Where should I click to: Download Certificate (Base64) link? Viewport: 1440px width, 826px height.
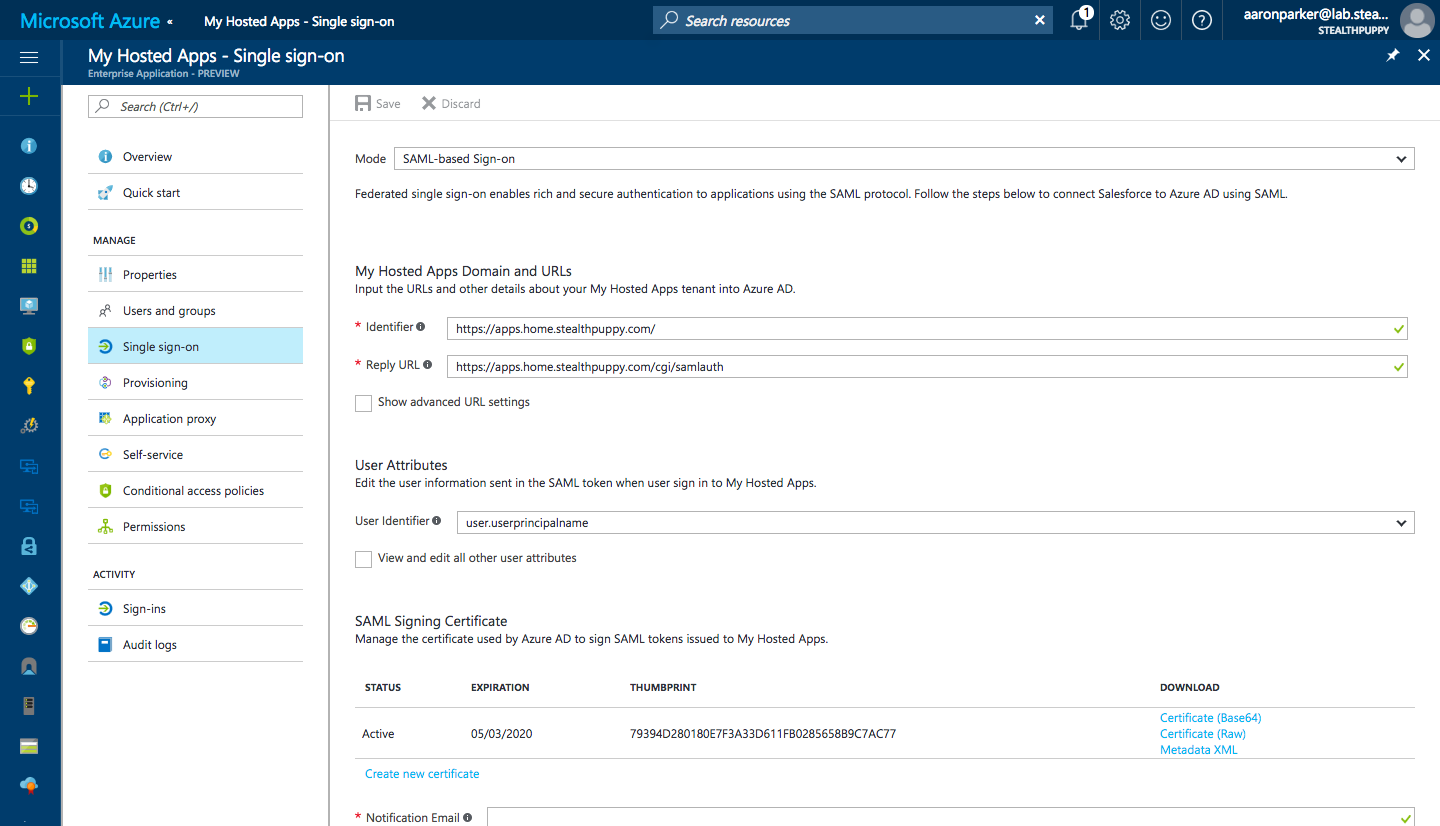pos(1211,718)
